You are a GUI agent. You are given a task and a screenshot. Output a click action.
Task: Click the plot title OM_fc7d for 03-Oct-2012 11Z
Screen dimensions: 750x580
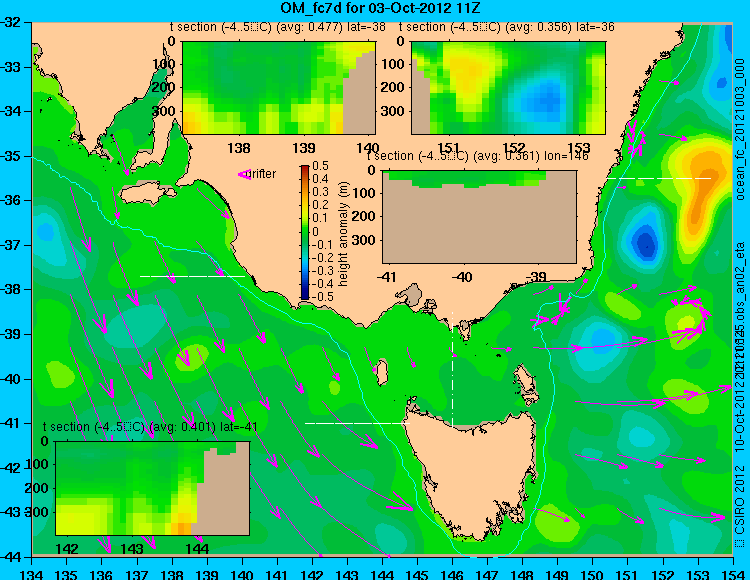(x=381, y=8)
